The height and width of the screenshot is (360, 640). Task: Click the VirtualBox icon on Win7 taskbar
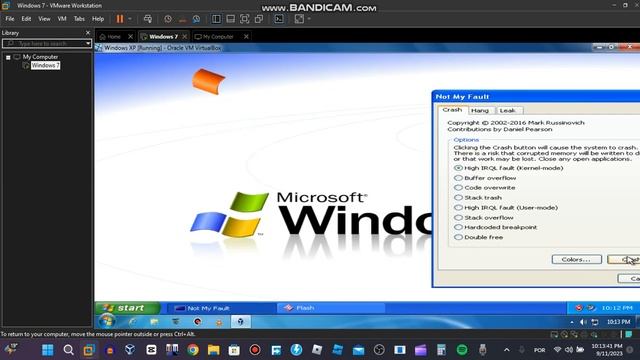click(240, 322)
